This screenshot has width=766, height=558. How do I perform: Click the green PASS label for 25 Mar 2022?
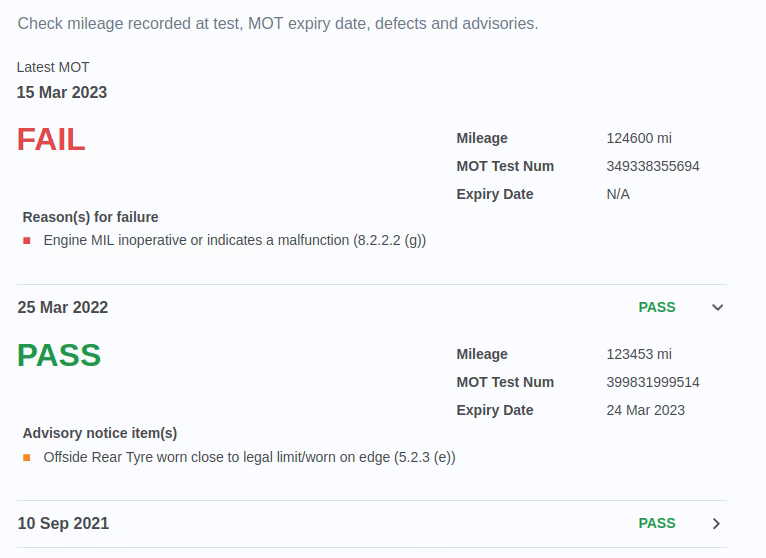click(x=657, y=308)
